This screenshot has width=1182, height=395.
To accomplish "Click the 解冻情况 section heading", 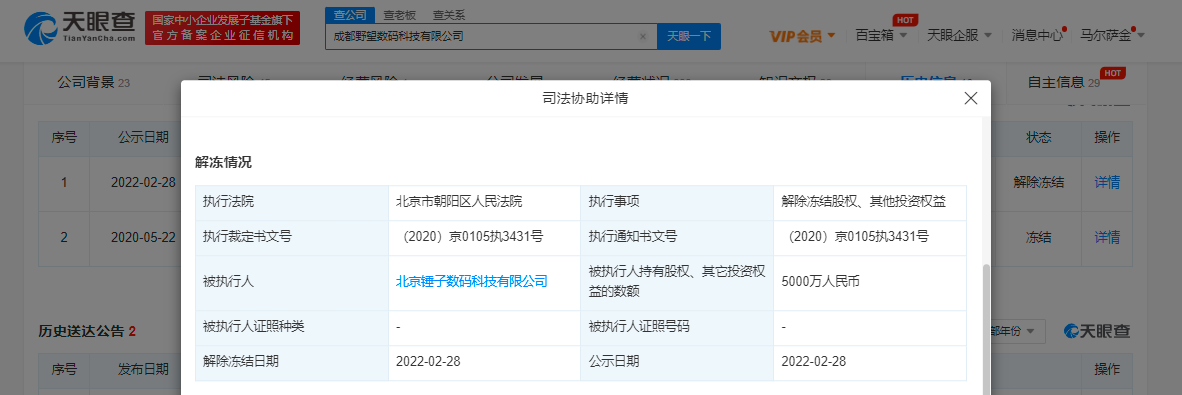I will point(223,162).
